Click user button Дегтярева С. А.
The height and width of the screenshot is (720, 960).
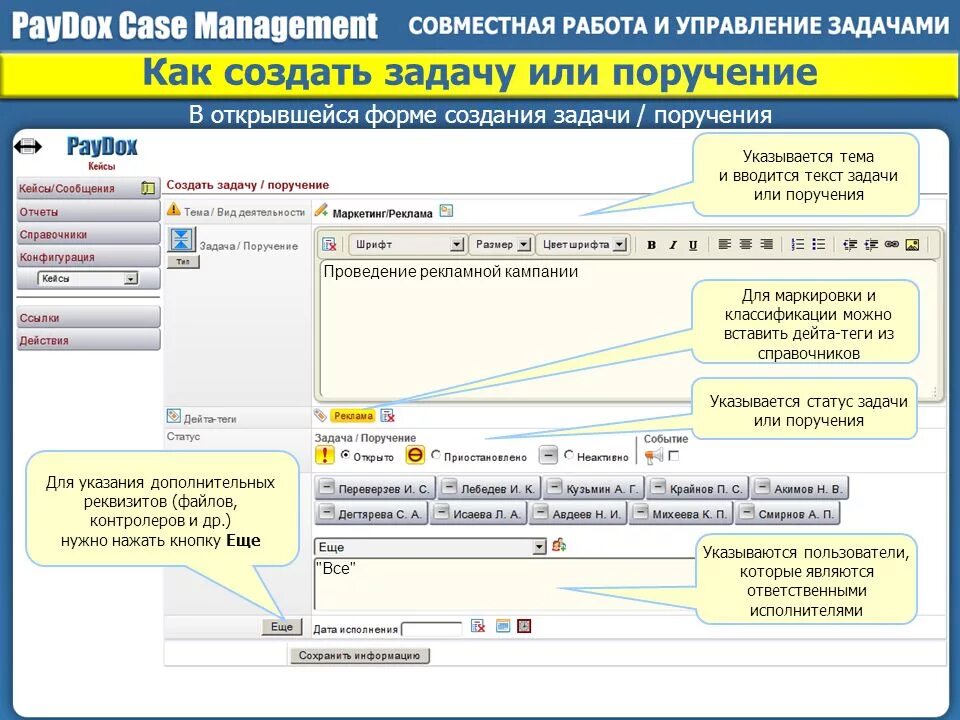[371, 514]
